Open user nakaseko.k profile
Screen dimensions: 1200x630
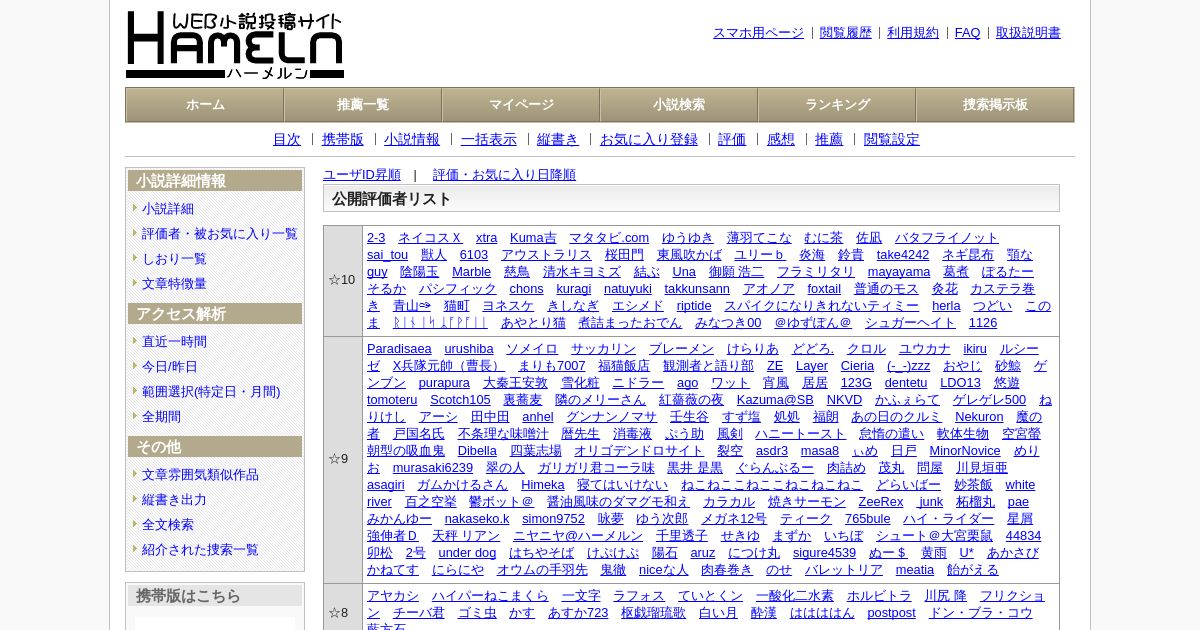pos(477,519)
